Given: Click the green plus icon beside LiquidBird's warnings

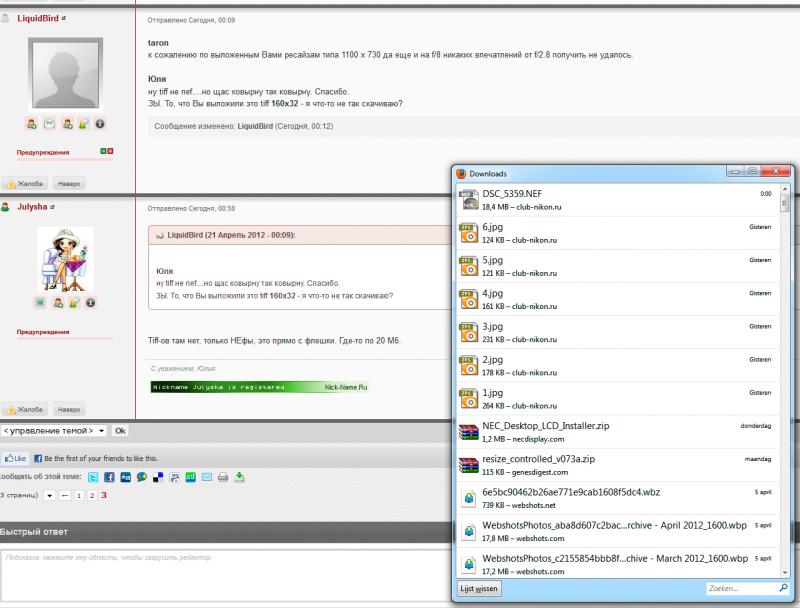Looking at the screenshot, I should pyautogui.click(x=103, y=151).
